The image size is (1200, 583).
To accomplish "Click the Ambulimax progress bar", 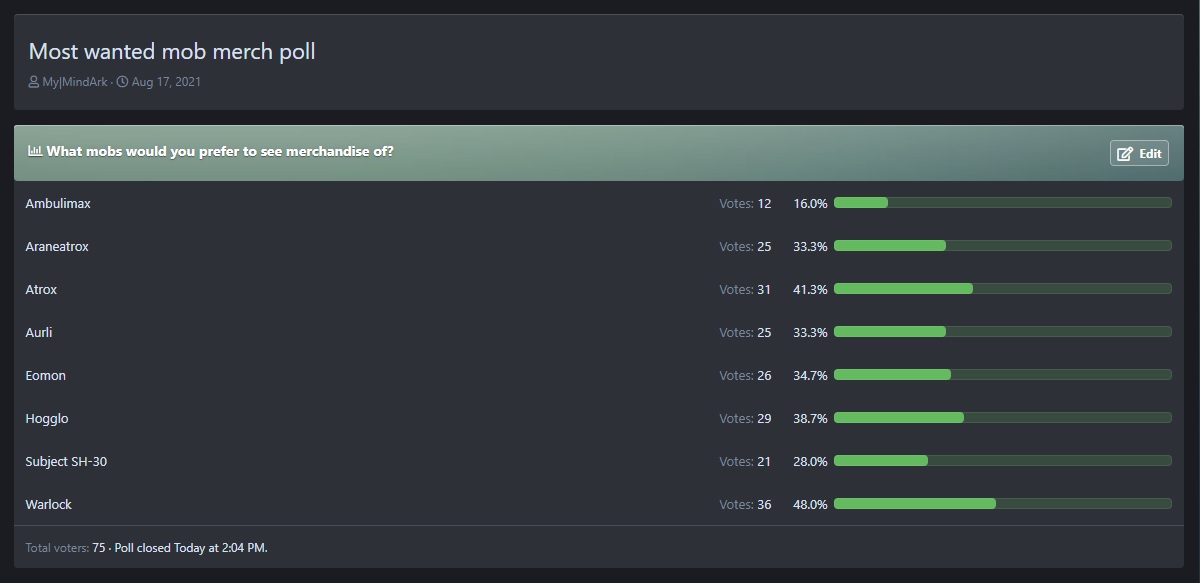I will click(1003, 203).
